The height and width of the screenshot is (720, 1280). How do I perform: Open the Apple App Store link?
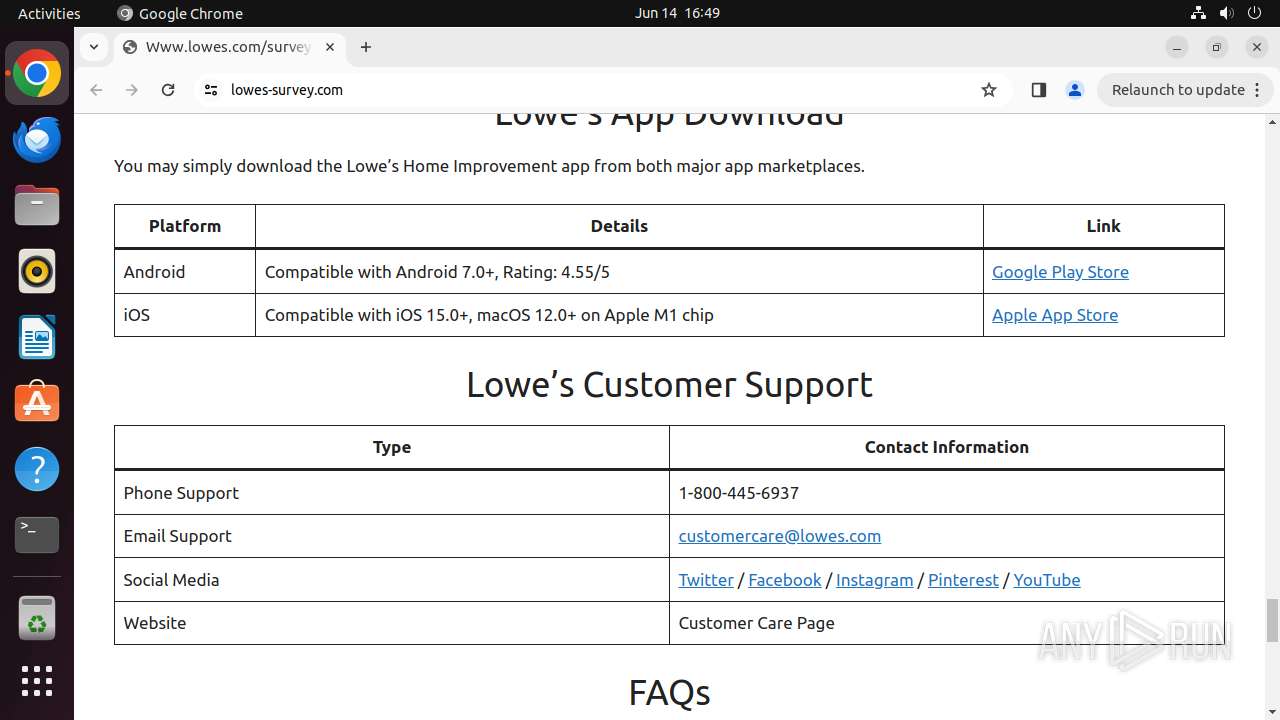1055,315
